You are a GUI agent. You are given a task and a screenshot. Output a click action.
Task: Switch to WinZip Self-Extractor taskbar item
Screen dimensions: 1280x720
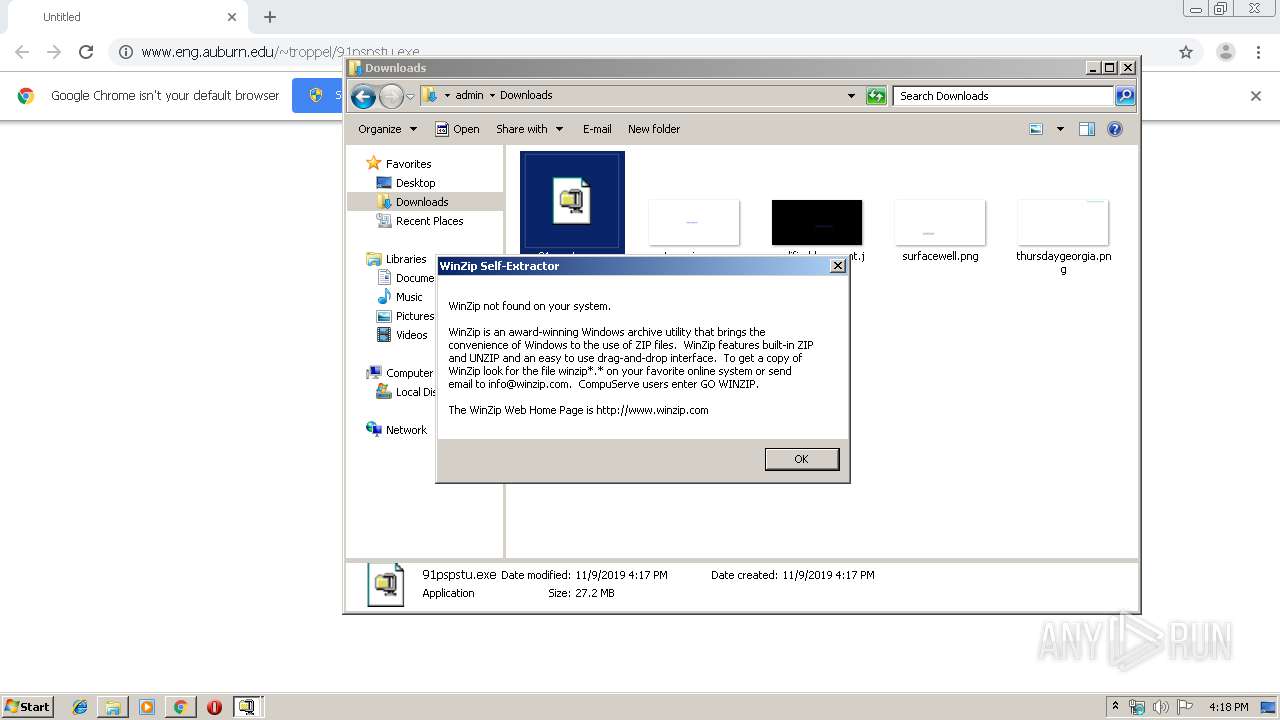point(247,707)
